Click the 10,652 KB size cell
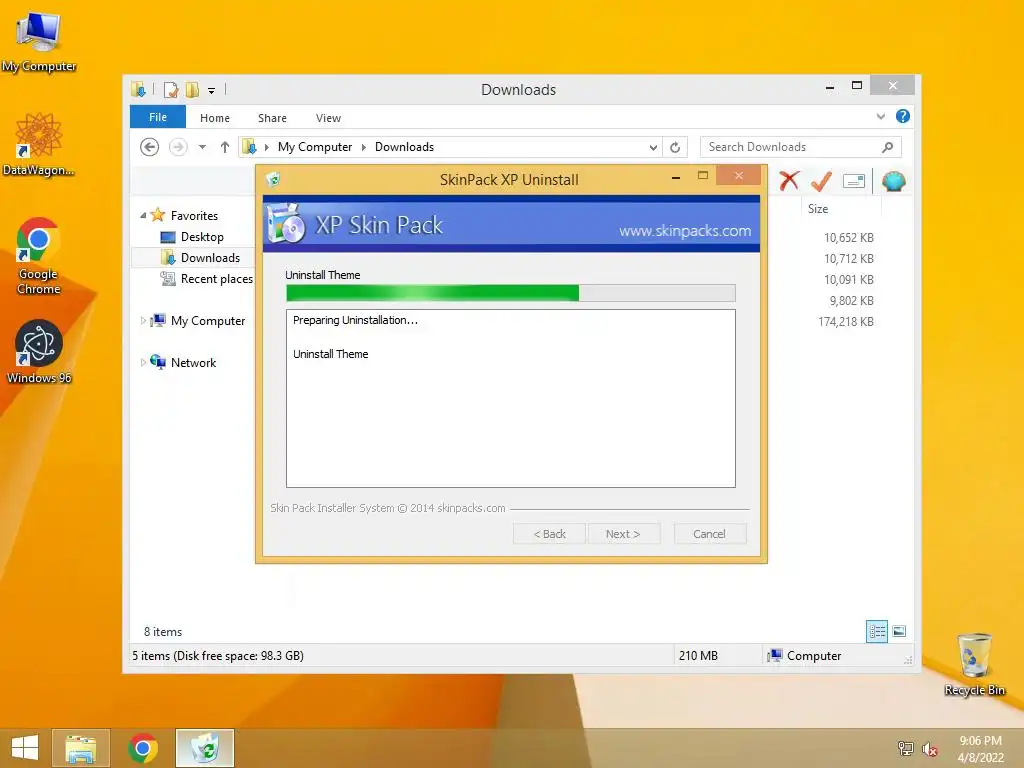 tap(848, 238)
